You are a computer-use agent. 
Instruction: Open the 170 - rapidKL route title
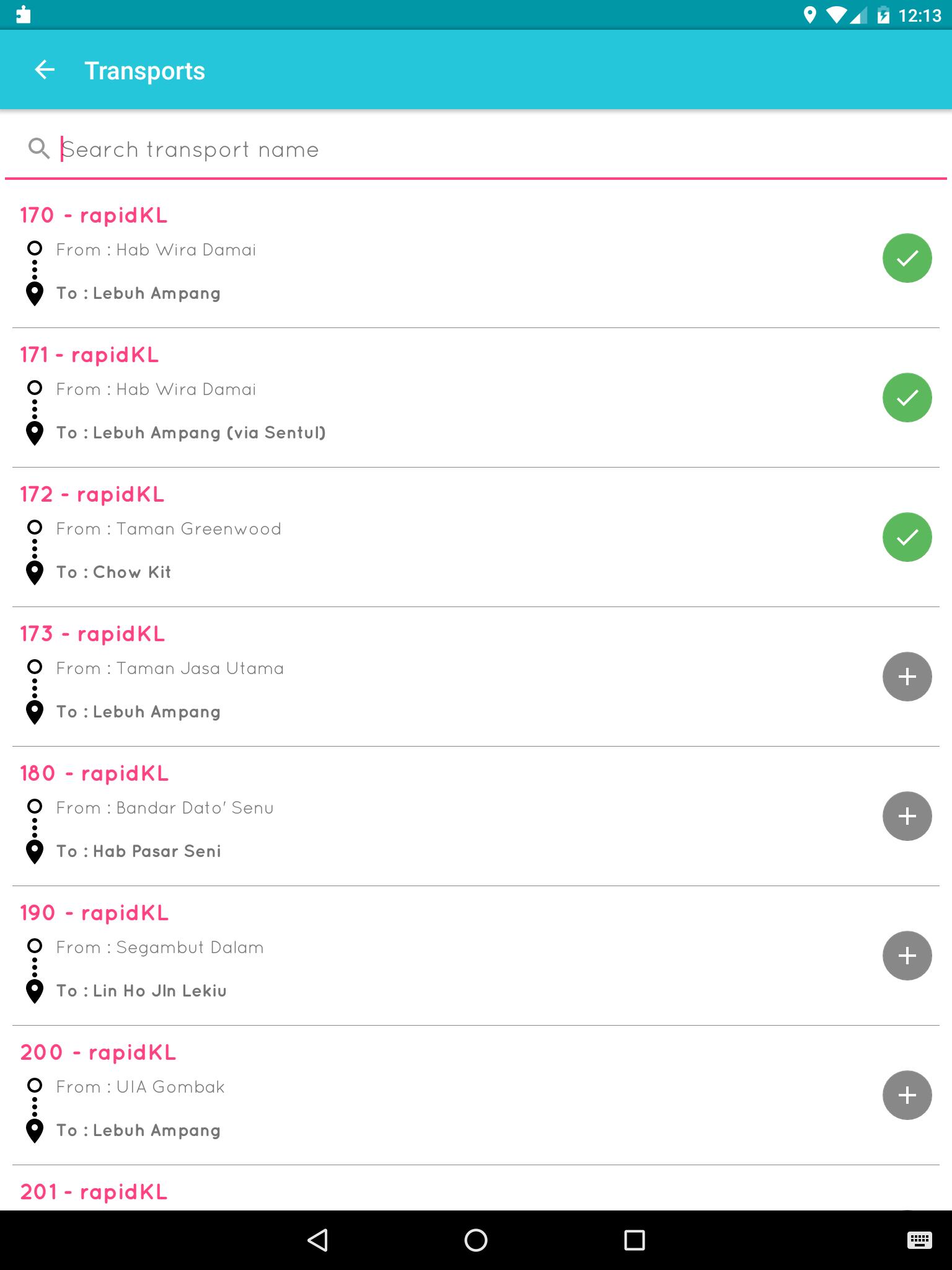tap(94, 215)
